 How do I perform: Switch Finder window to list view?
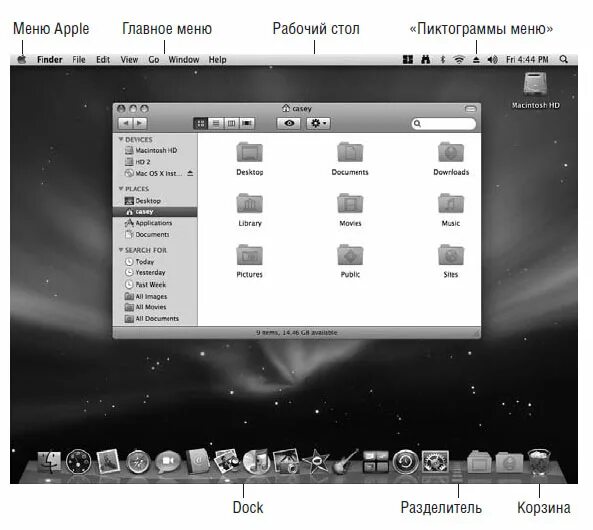click(x=216, y=123)
